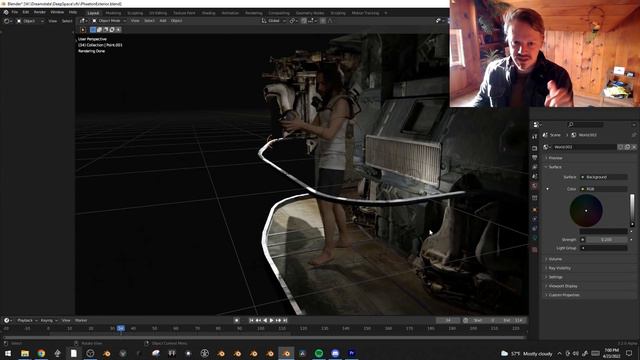This screenshot has height=360, width=640.
Task: Open the Tool properties tab
Action: [x=535, y=136]
